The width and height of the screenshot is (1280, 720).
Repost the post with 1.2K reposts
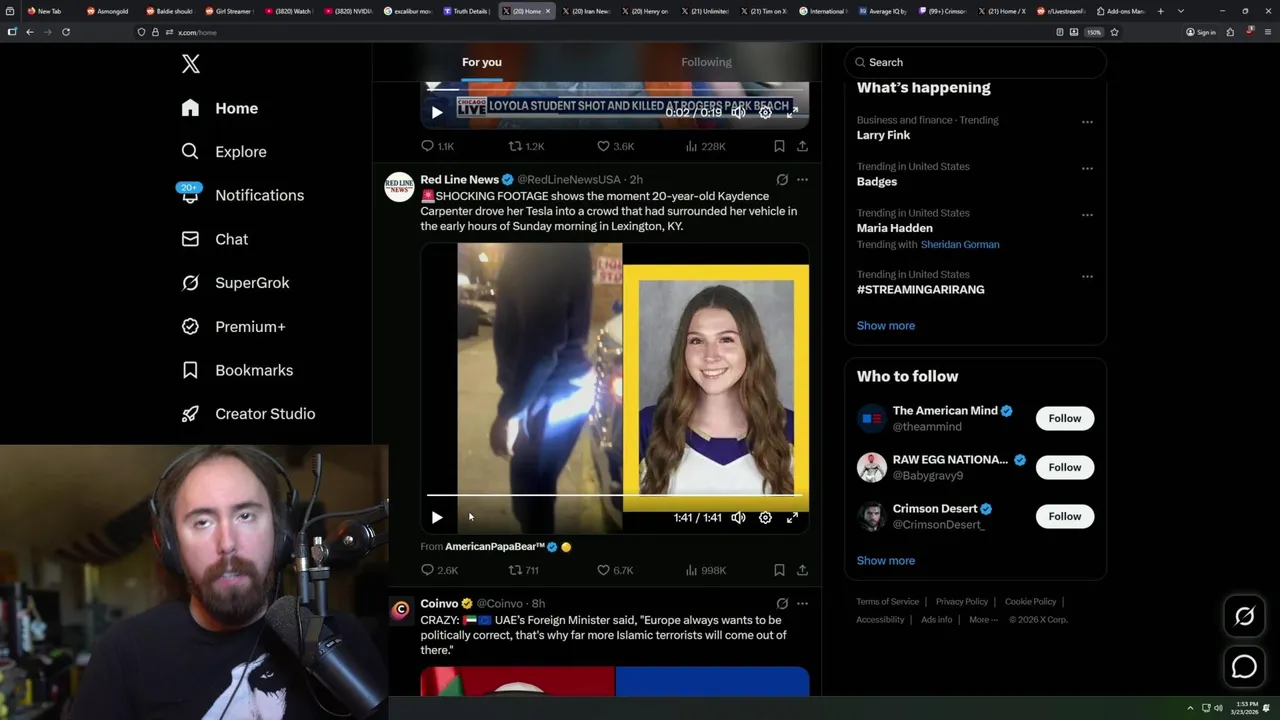point(526,146)
